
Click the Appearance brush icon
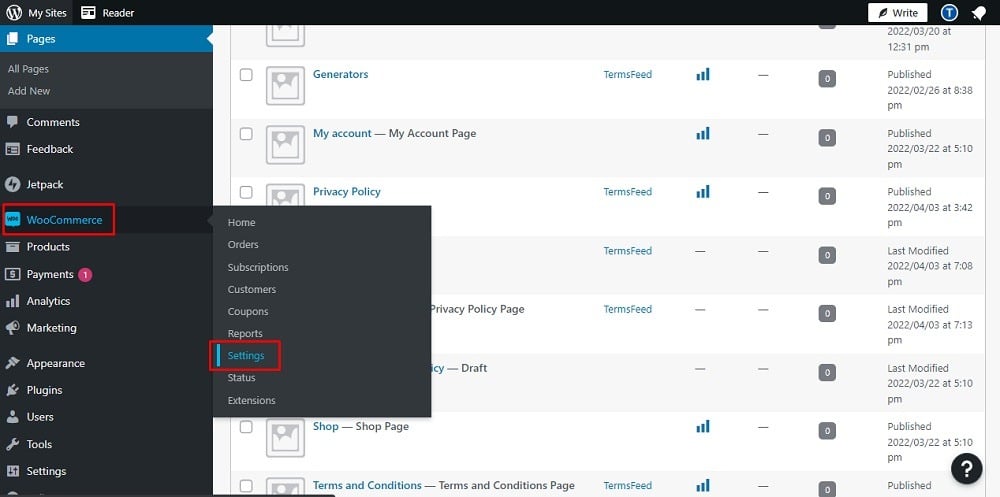pos(12,363)
